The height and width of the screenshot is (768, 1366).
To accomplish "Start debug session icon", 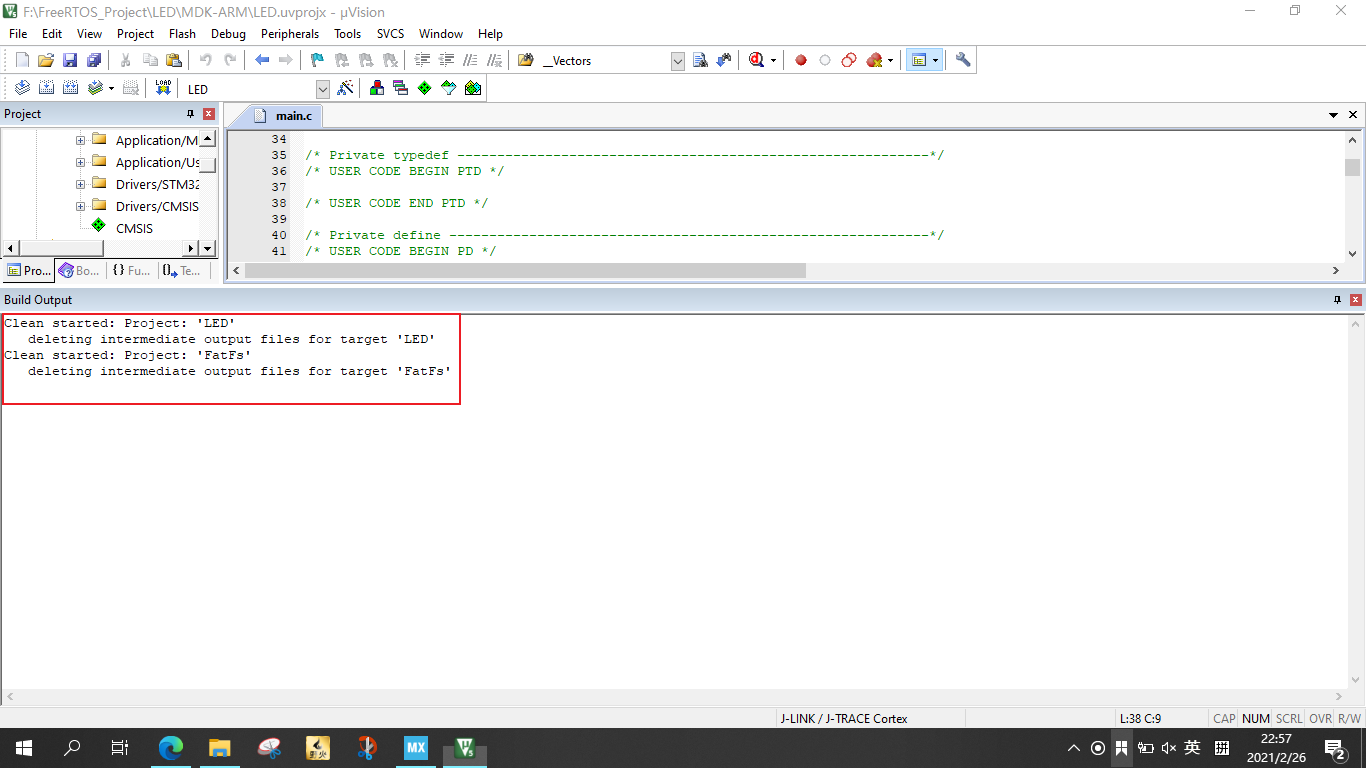I will [x=757, y=60].
